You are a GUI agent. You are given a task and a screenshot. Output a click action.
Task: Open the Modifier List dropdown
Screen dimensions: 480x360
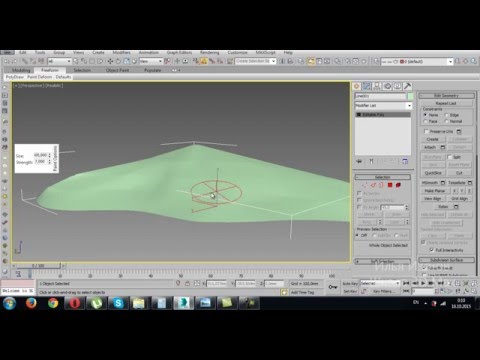click(383, 105)
